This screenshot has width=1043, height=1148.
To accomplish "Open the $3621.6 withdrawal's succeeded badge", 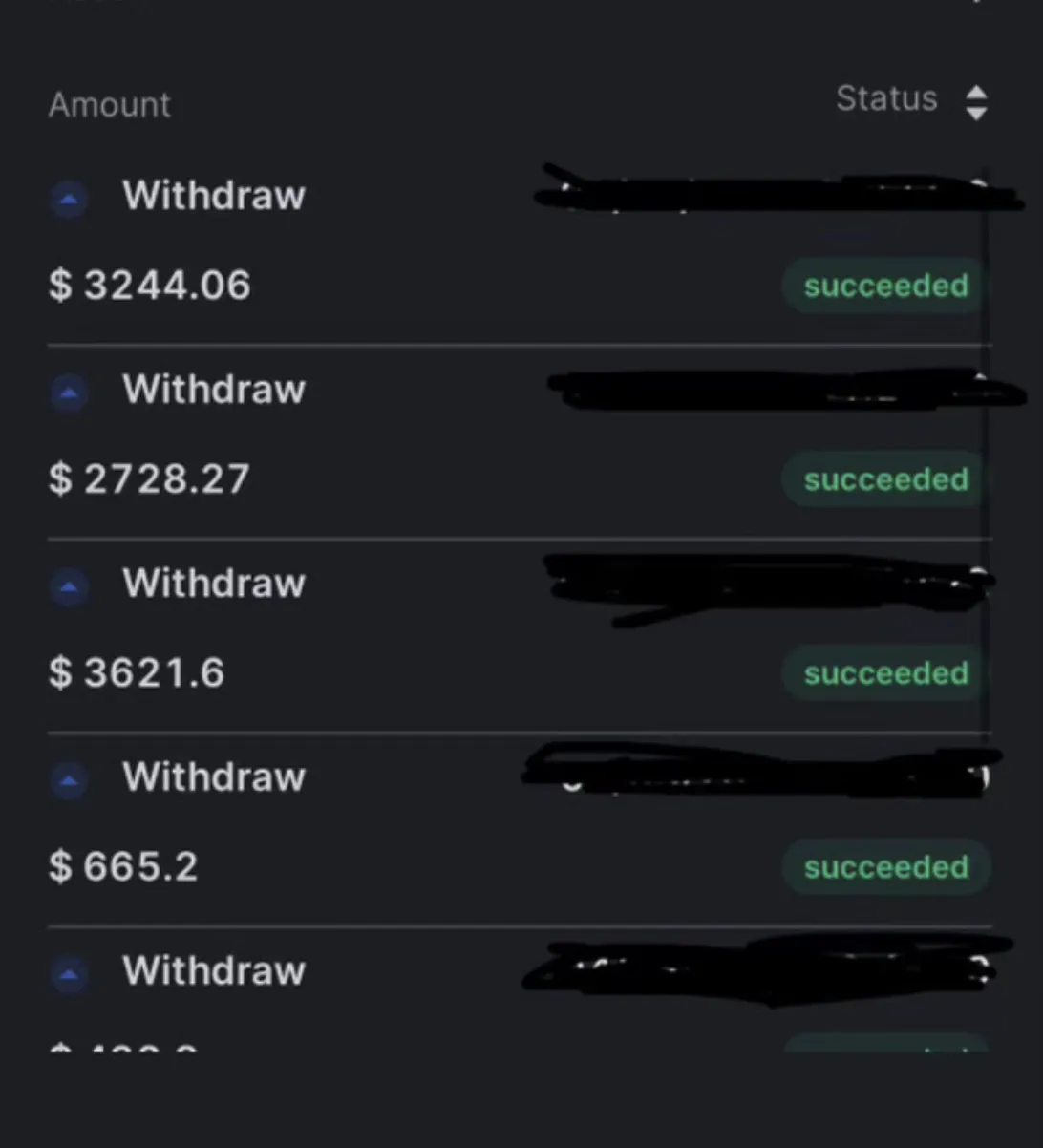I will click(x=884, y=673).
